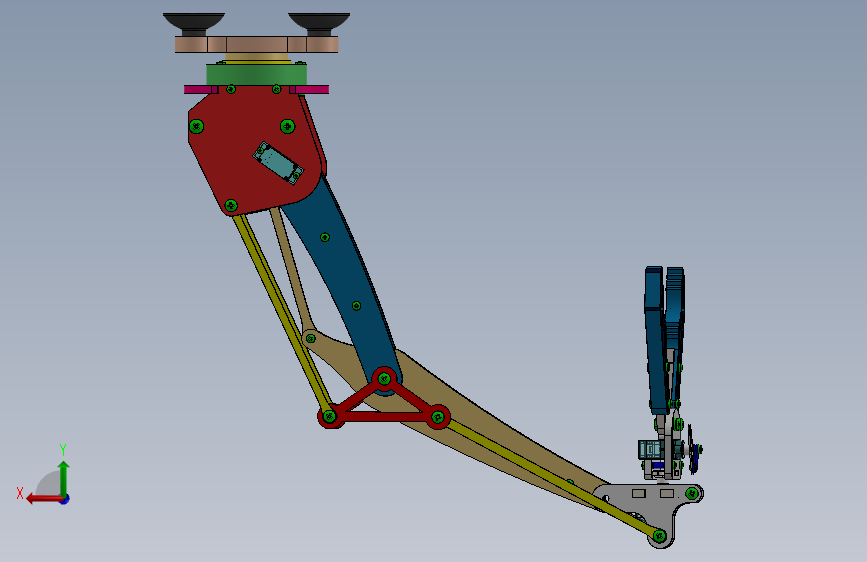Viewport: 867px width, 562px height.
Task: Select the dark gear beside gripper servo
Action: click(692, 449)
